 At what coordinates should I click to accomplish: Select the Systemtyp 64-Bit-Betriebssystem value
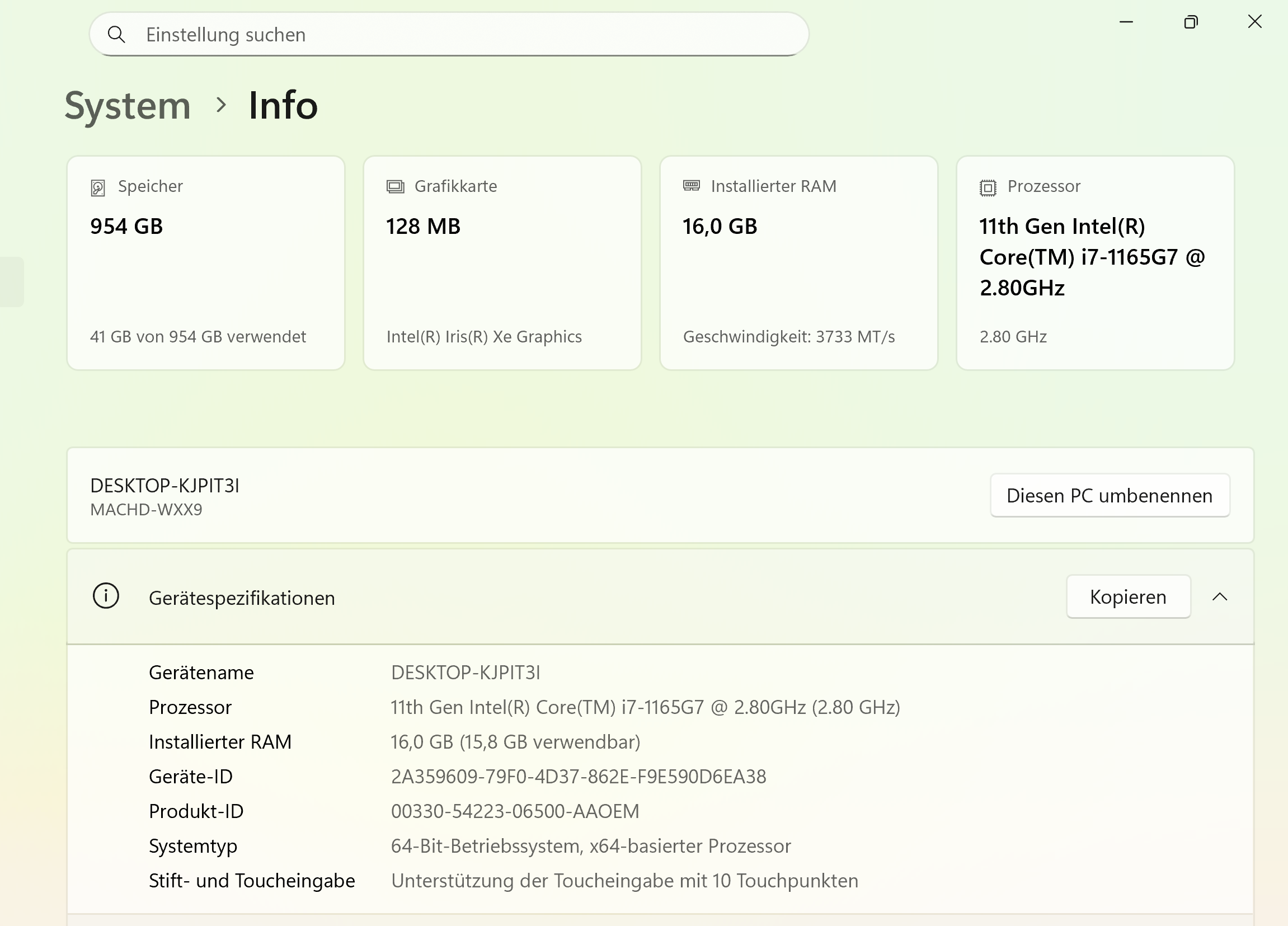click(x=591, y=846)
